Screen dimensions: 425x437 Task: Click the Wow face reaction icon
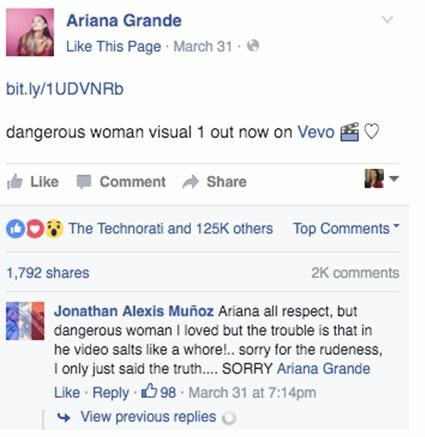[x=54, y=229]
